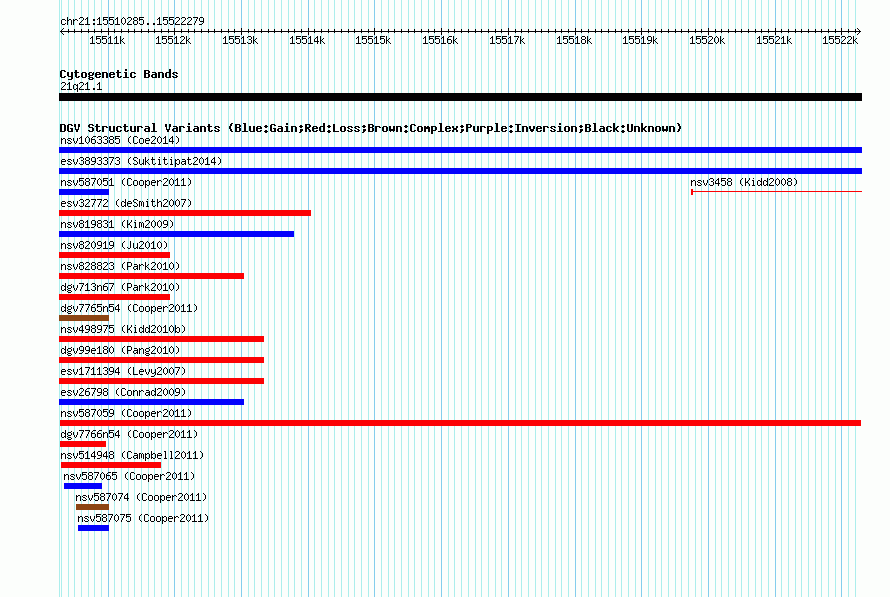890x597 pixels.
Task: Click the 15512k ruler tick label
Action: point(173,40)
